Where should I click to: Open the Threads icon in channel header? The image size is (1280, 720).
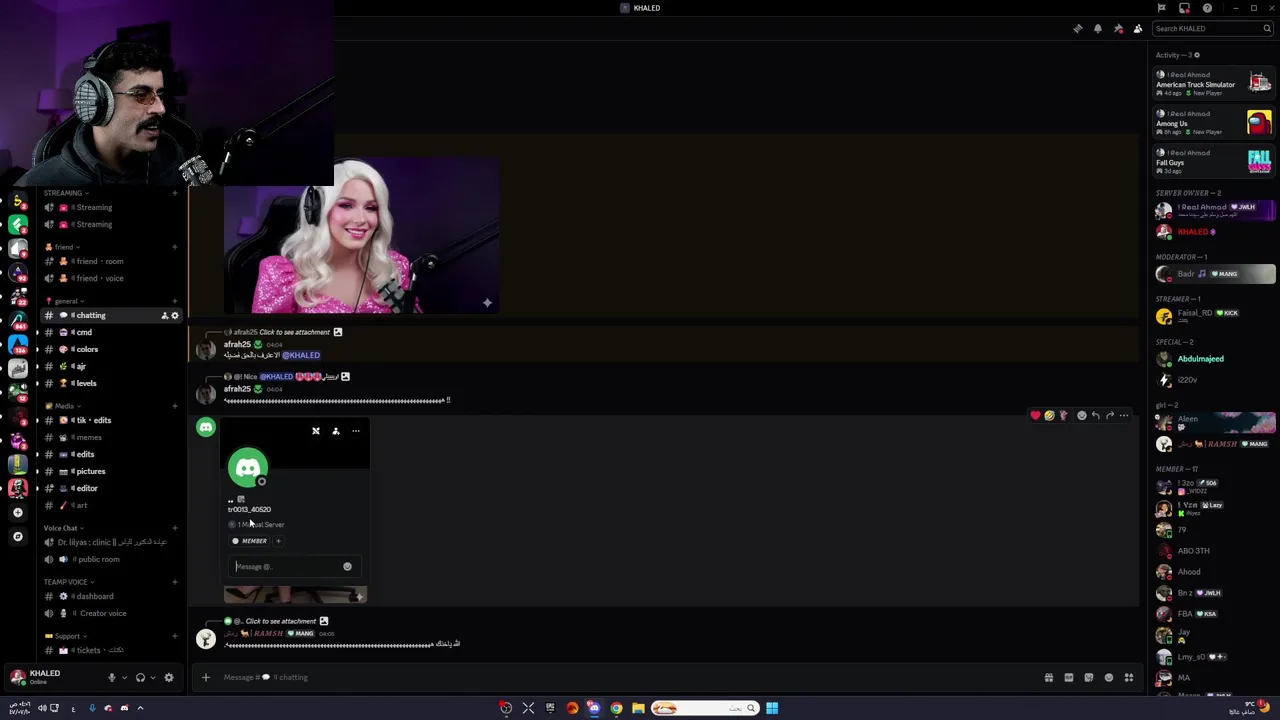tap(1078, 28)
